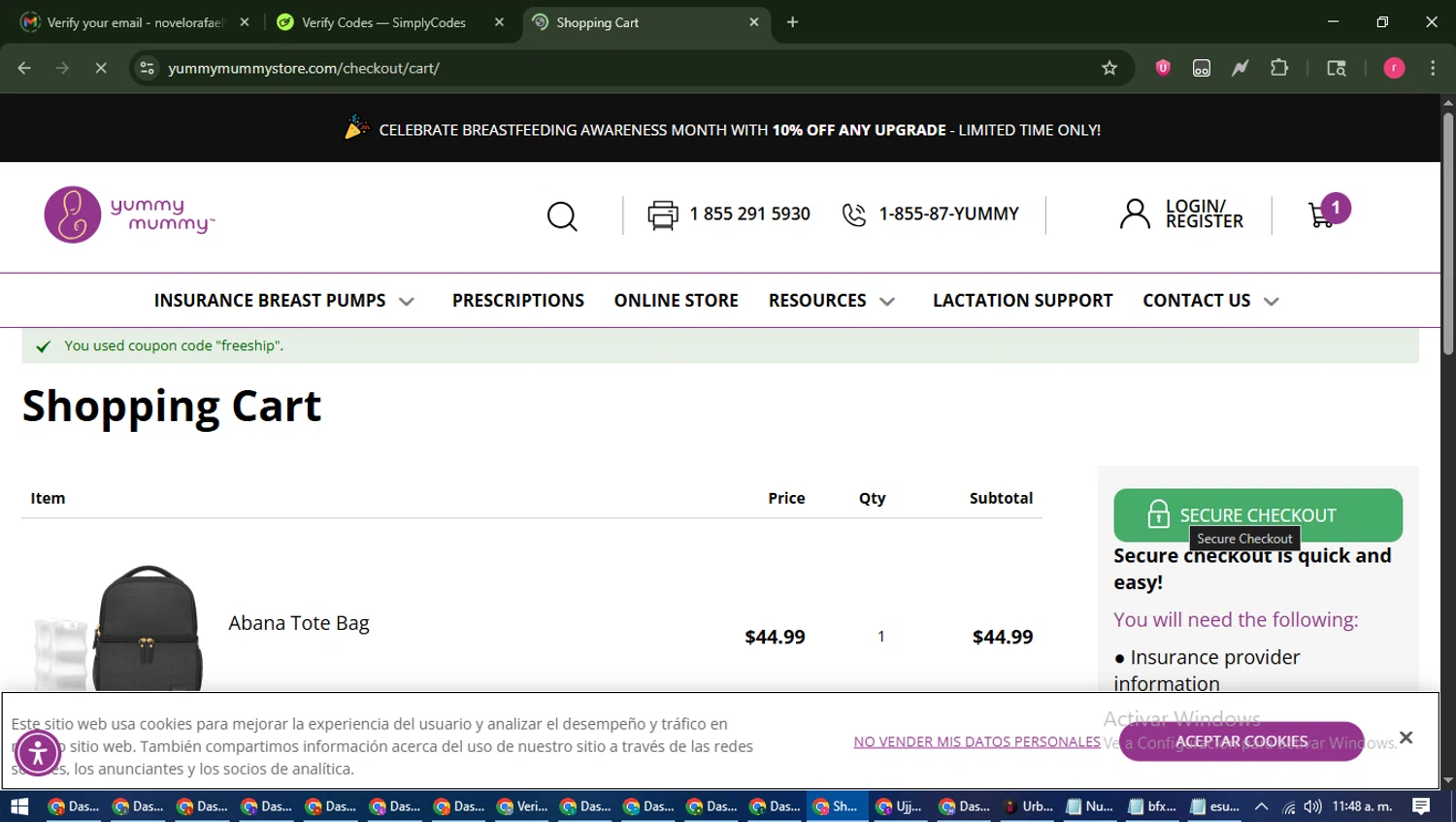
Task: Click the Yummy Mummy logo
Action: (129, 214)
